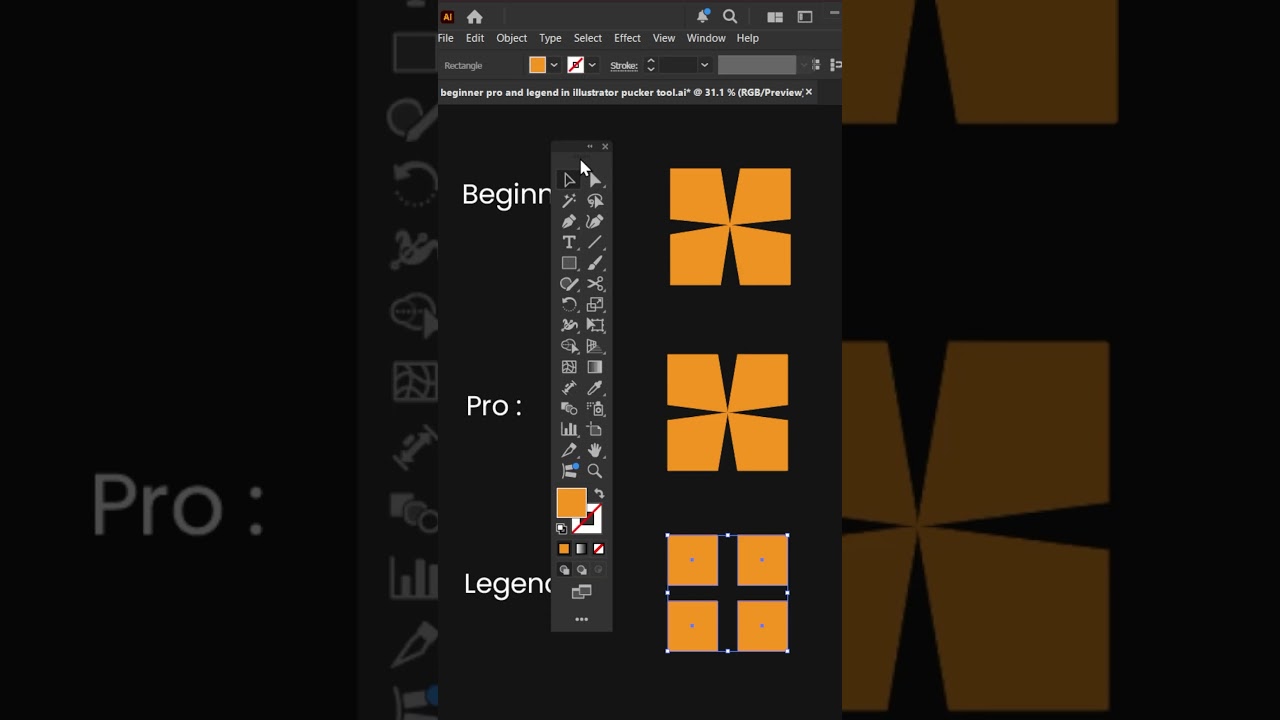Set paint mode to Gradient
Screen dimensions: 1280x720
click(581, 549)
